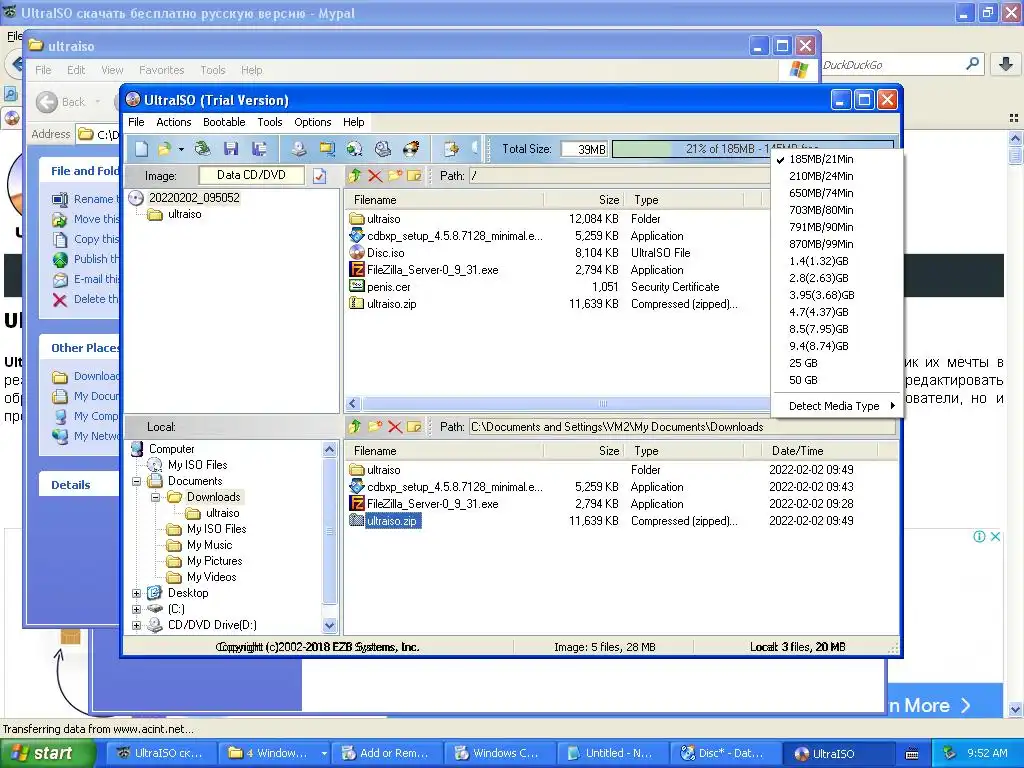Choose the 703MB/80Min media size

821,210
